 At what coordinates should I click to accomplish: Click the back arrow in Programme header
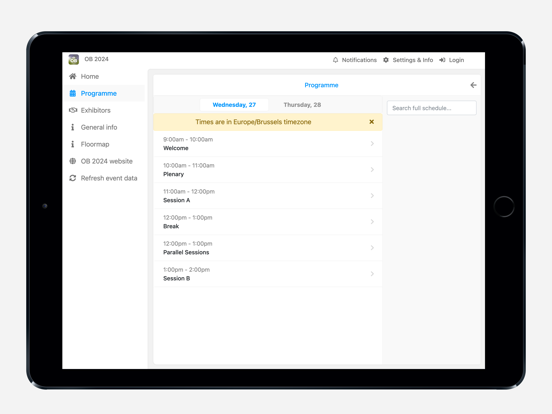473,85
